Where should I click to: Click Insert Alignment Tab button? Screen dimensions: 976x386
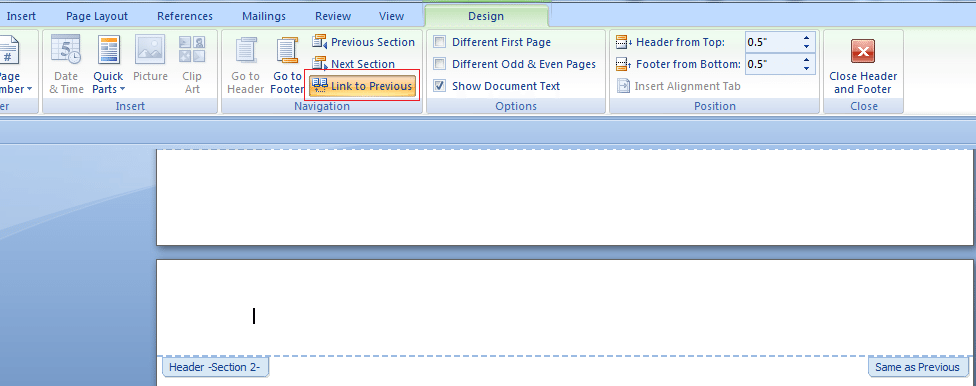coord(679,86)
